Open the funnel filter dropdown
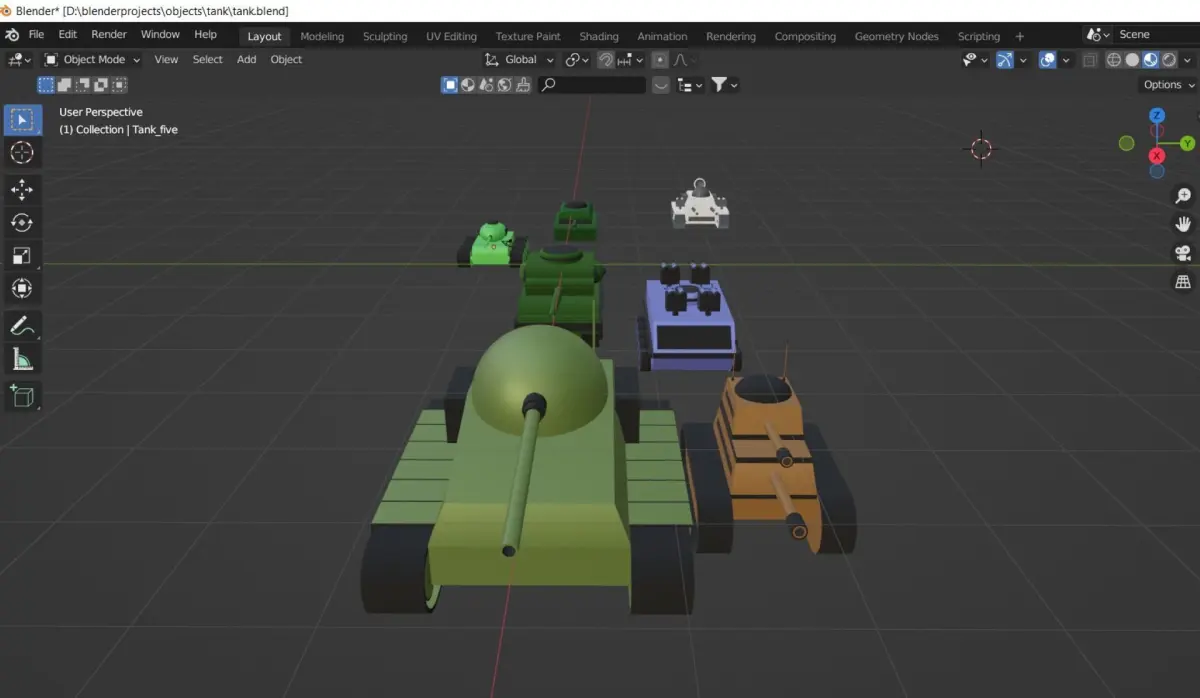 [x=724, y=85]
